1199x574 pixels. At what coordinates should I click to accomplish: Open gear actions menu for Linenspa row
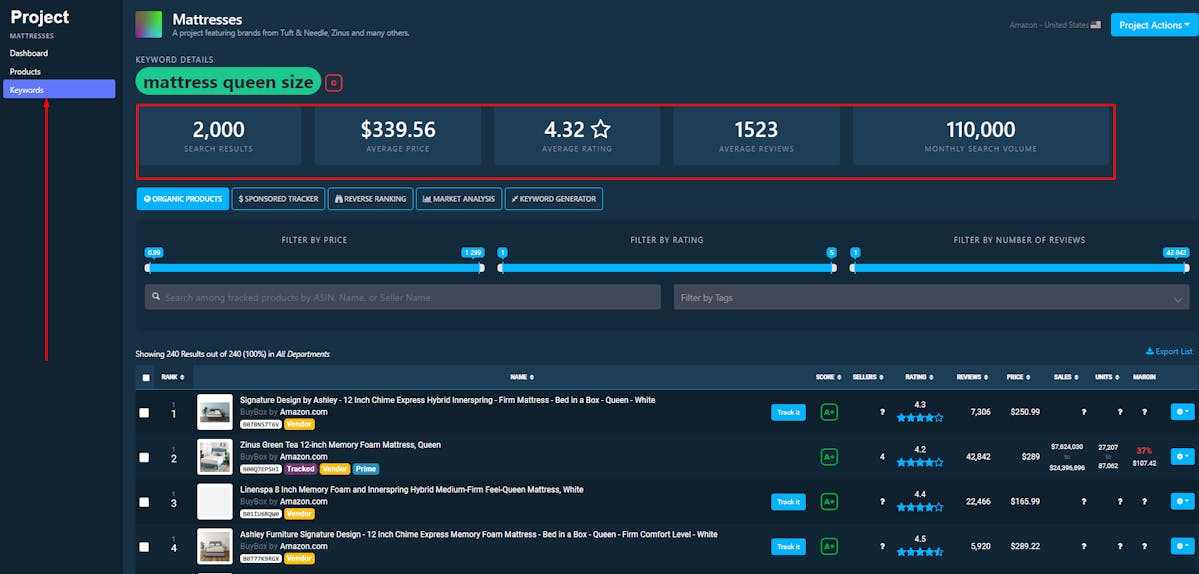[x=1181, y=502]
